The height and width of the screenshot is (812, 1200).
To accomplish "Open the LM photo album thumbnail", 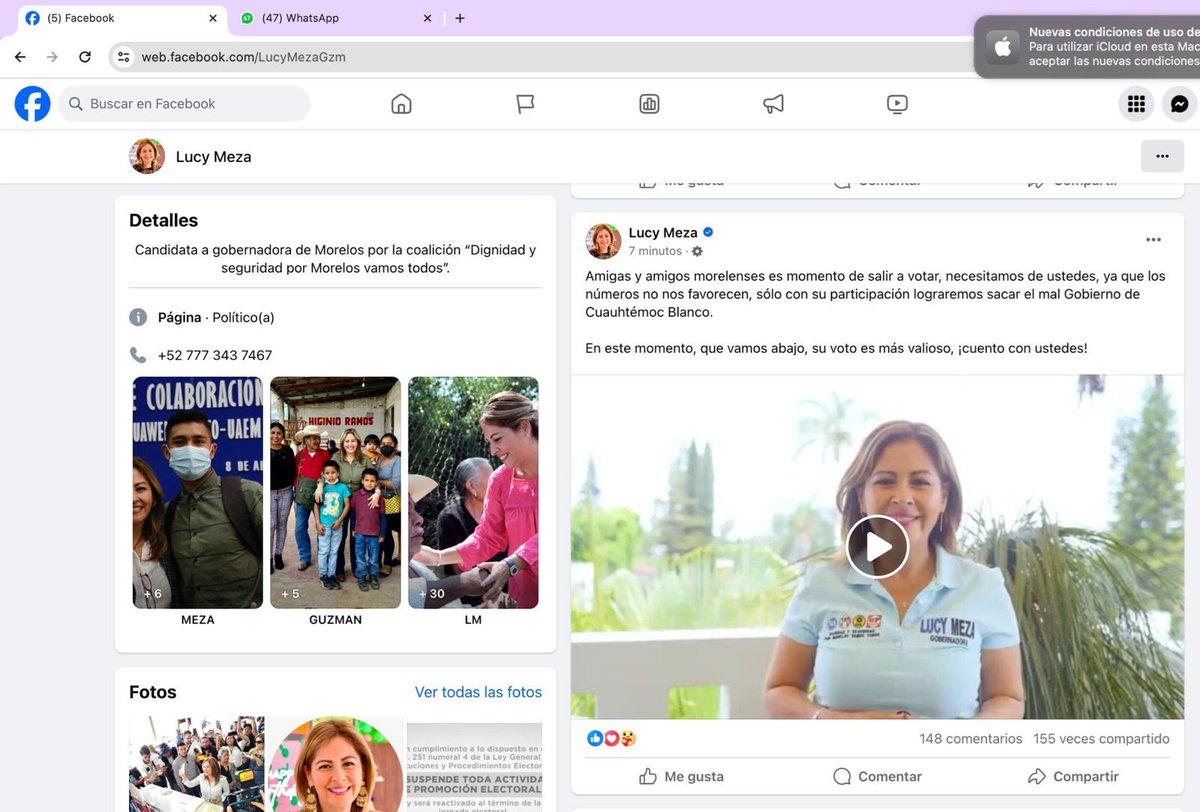I will 473,493.
